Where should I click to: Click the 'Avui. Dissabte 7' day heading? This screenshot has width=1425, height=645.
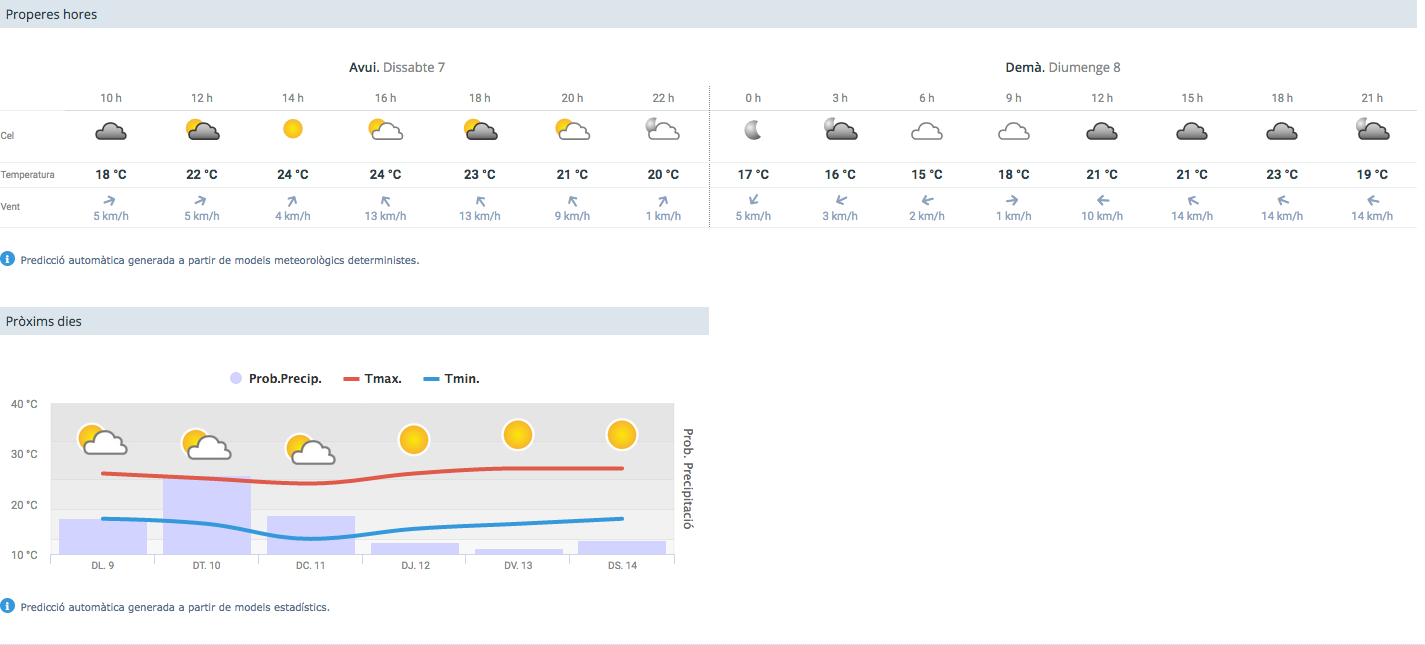[396, 67]
